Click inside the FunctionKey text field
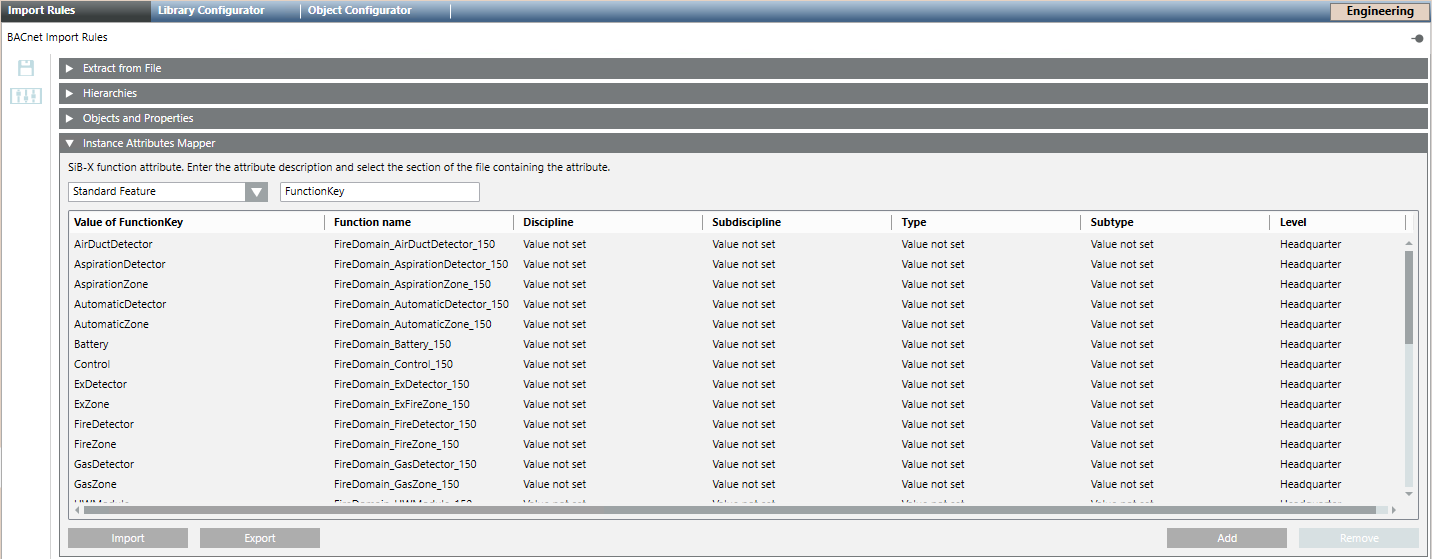Image resolution: width=1432 pixels, height=559 pixels. 379,192
